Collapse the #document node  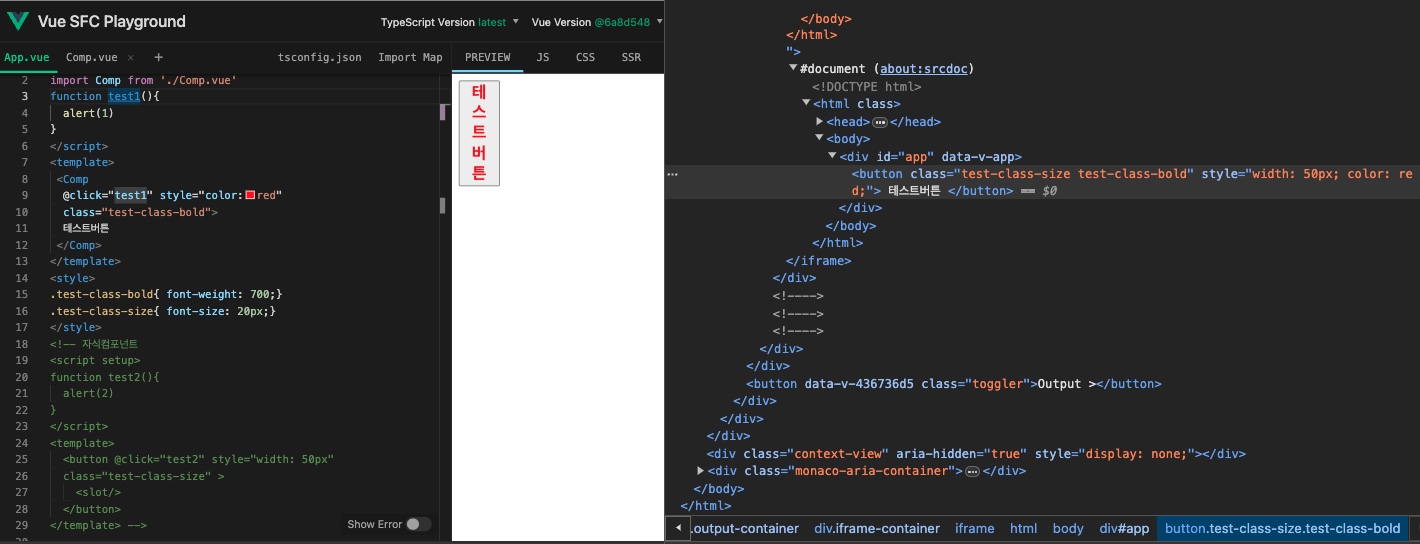click(x=794, y=69)
